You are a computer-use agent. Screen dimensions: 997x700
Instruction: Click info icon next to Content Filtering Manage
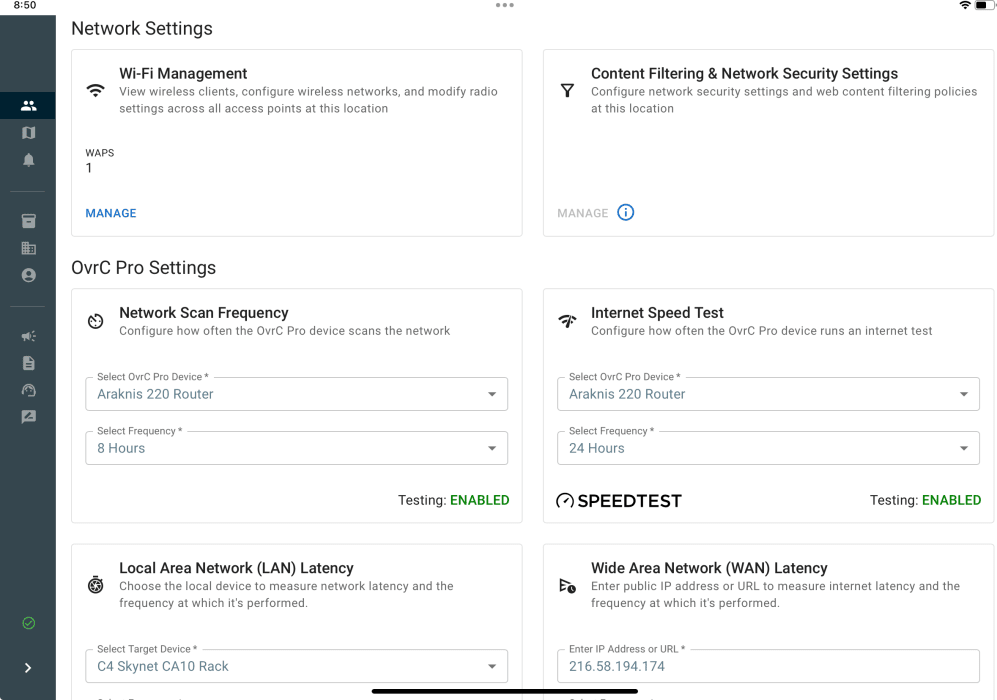pos(625,213)
